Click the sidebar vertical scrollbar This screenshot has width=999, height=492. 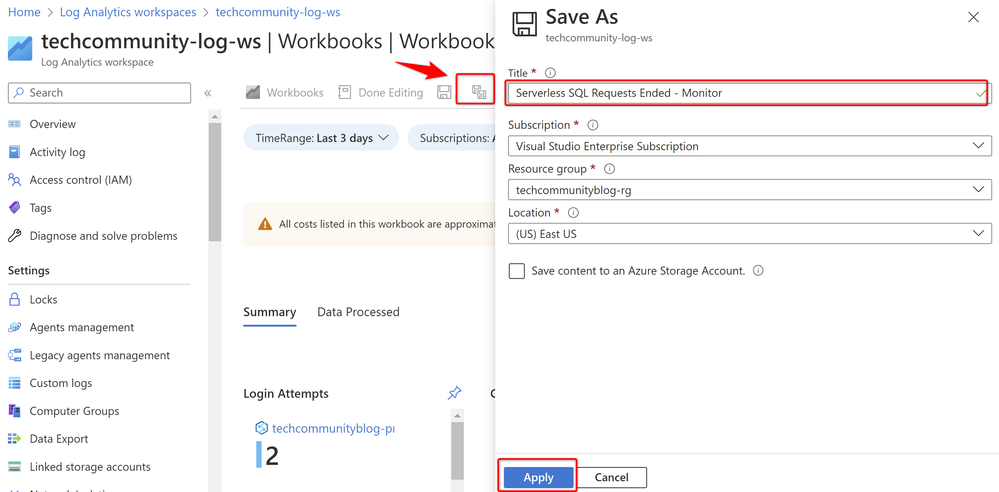215,182
